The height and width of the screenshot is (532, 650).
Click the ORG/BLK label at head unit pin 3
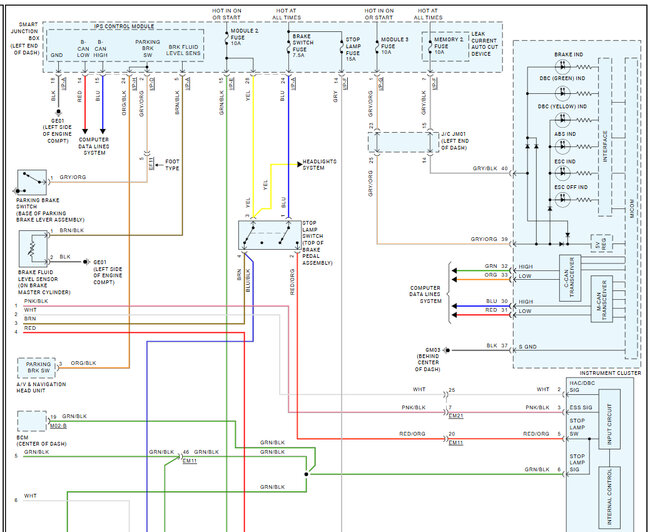(83, 363)
